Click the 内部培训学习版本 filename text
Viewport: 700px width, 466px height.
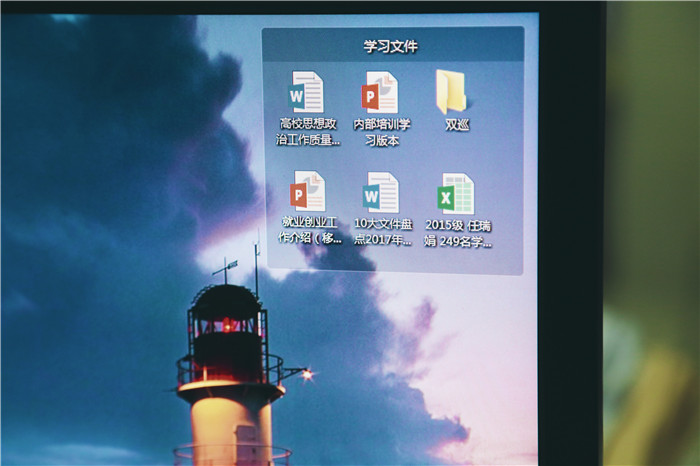[x=382, y=133]
